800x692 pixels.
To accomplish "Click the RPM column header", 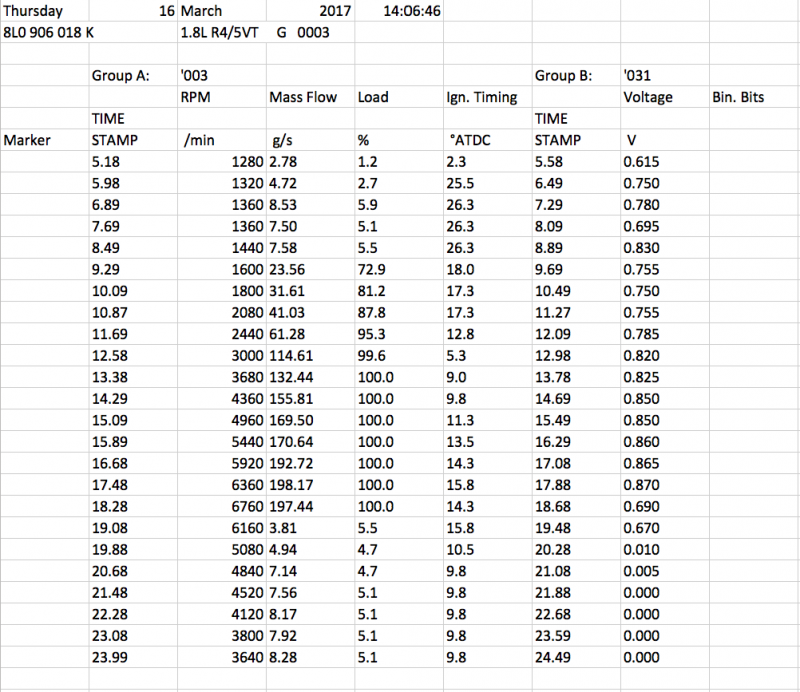I will 196,97.
